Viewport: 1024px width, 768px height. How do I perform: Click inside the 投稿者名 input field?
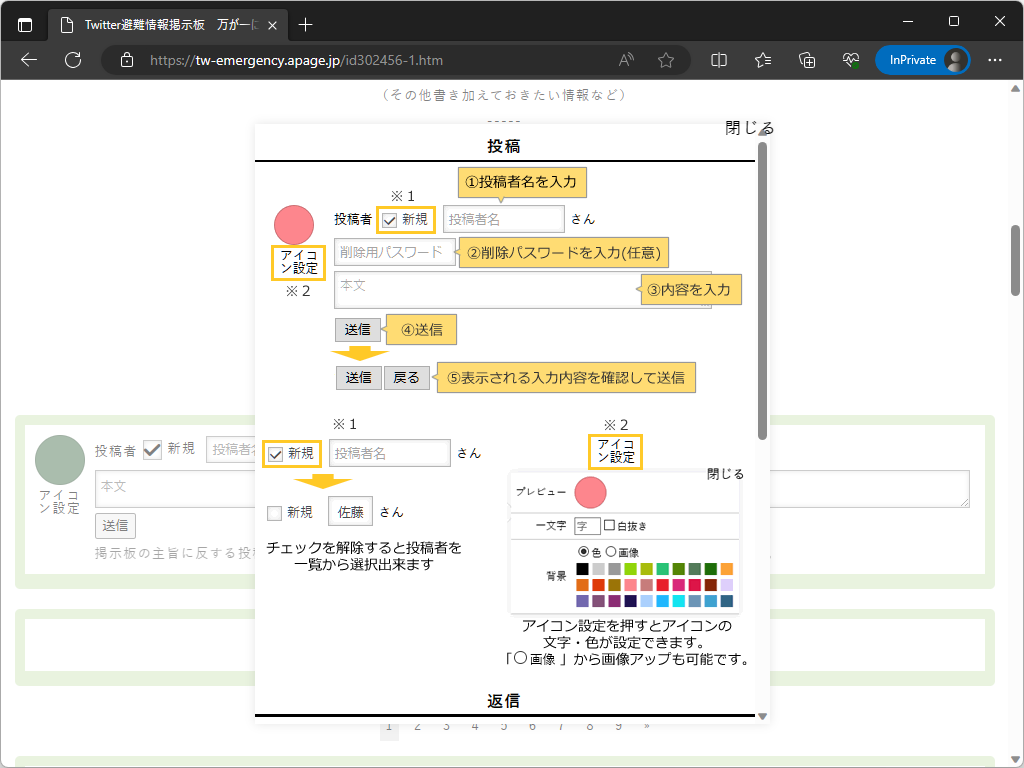pyautogui.click(x=503, y=218)
